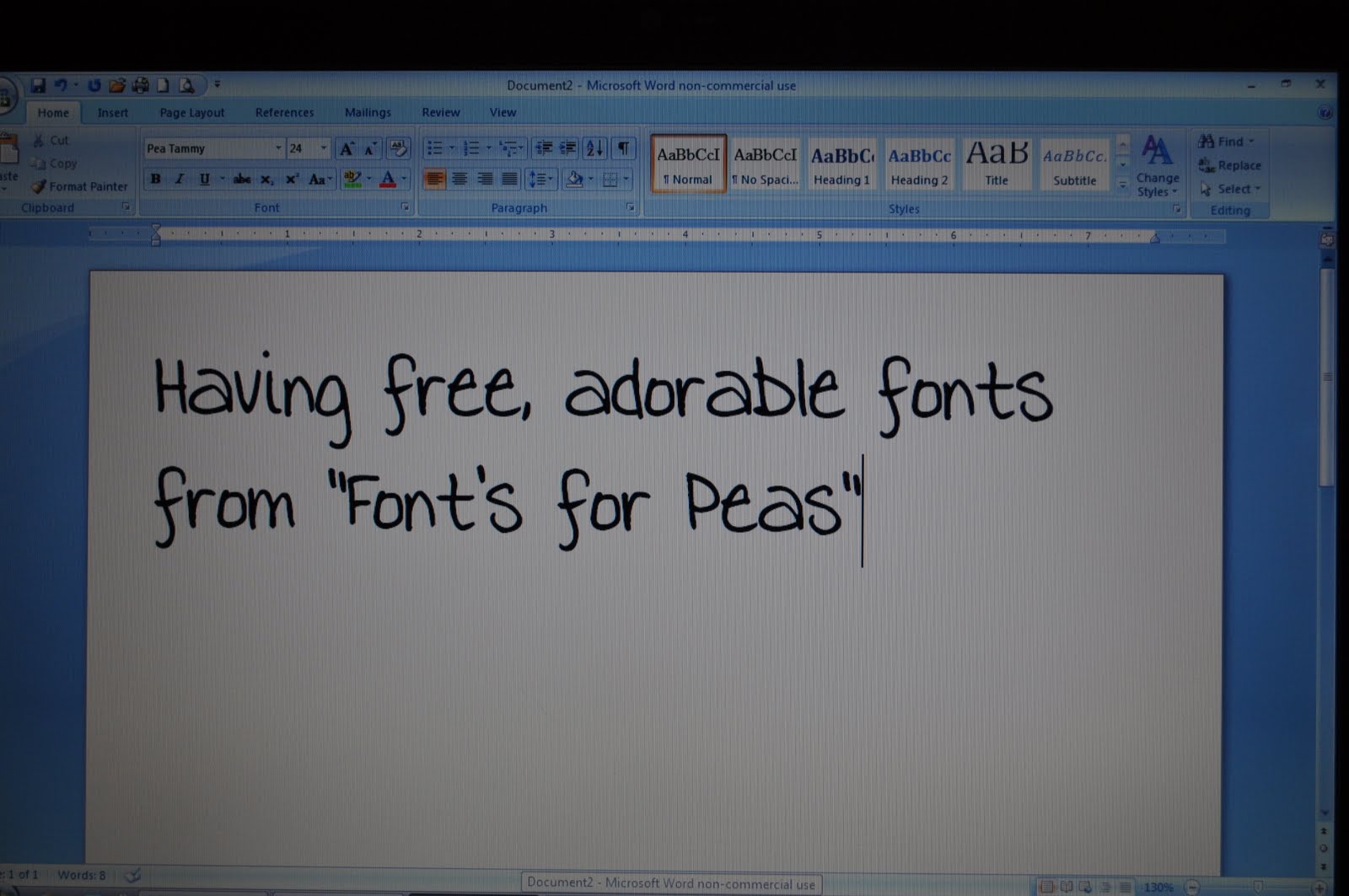
Task: Apply strikethrough formatting
Action: pos(242,179)
